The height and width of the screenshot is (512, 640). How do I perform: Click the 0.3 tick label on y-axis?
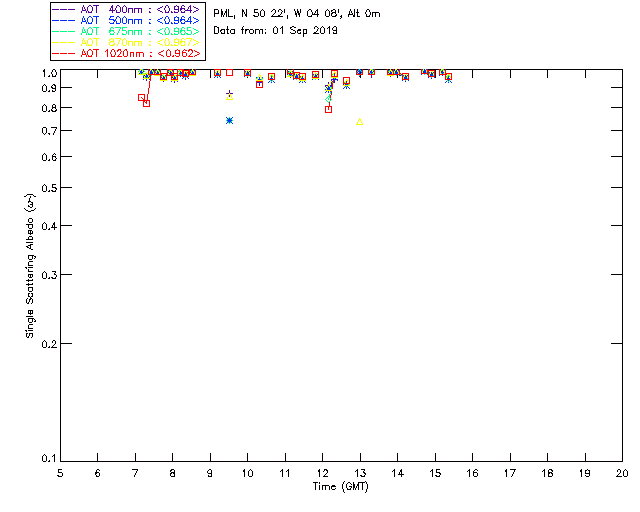(49, 275)
